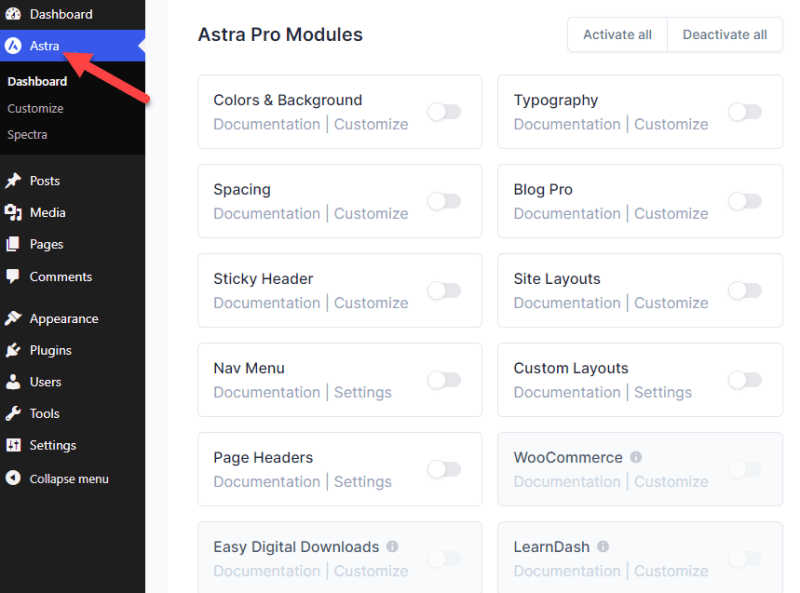Open LearnDash Customize link
The image size is (800, 593).
671,571
